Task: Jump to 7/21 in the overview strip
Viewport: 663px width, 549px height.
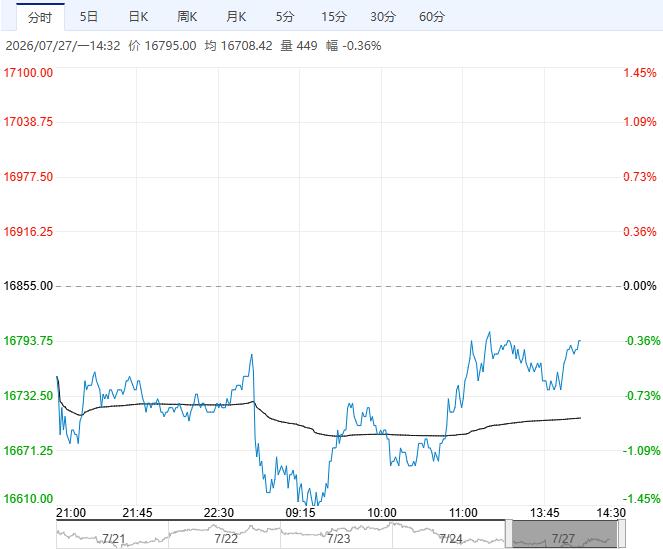Action: pos(113,538)
